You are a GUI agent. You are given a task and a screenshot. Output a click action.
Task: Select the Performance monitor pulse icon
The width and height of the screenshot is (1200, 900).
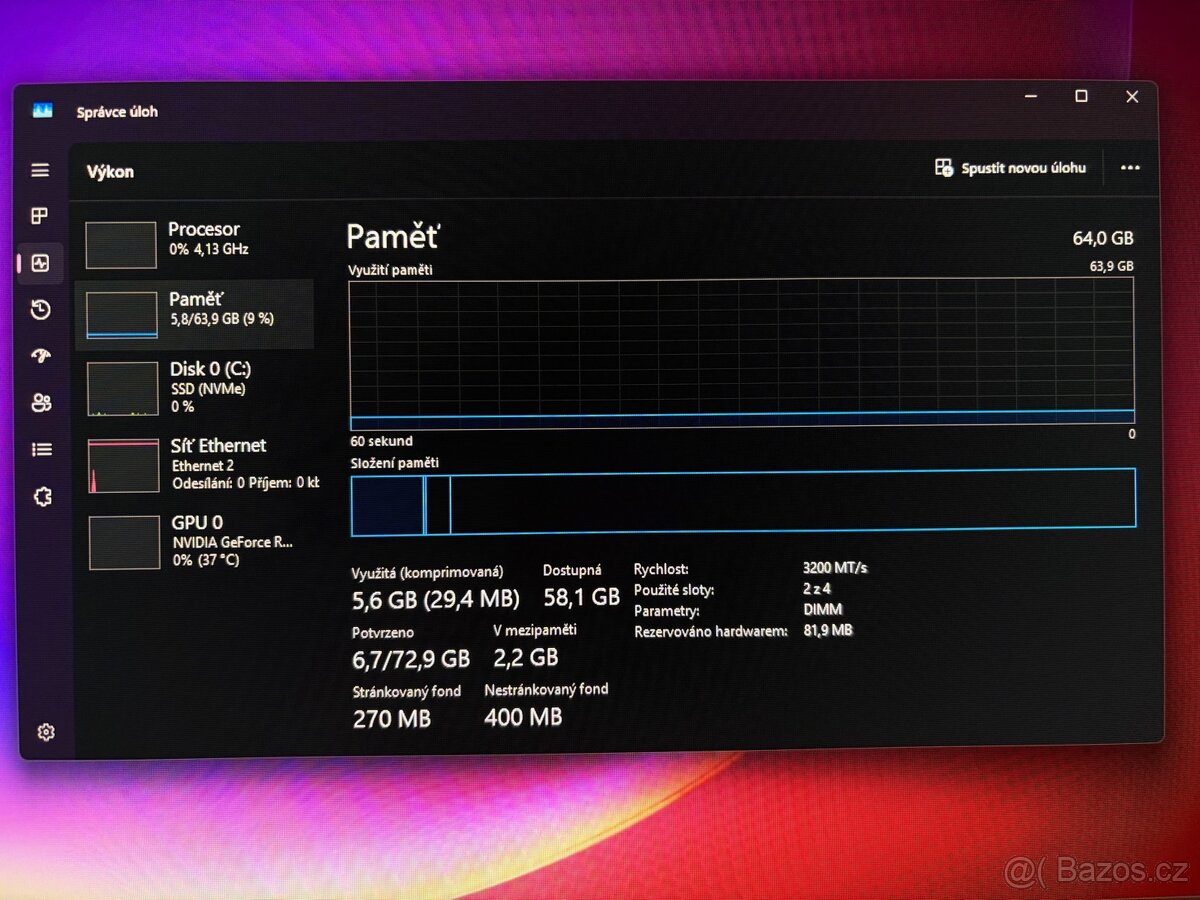(x=40, y=263)
